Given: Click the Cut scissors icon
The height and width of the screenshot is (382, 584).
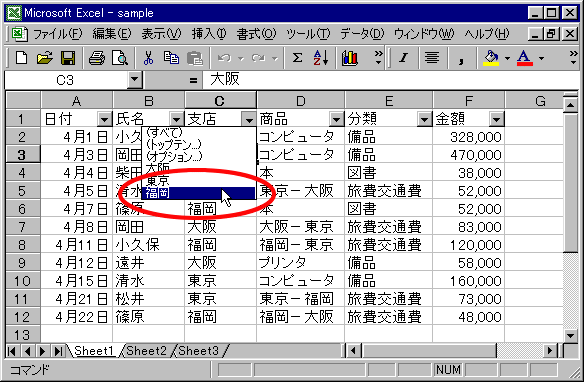Looking at the screenshot, I should point(148,58).
